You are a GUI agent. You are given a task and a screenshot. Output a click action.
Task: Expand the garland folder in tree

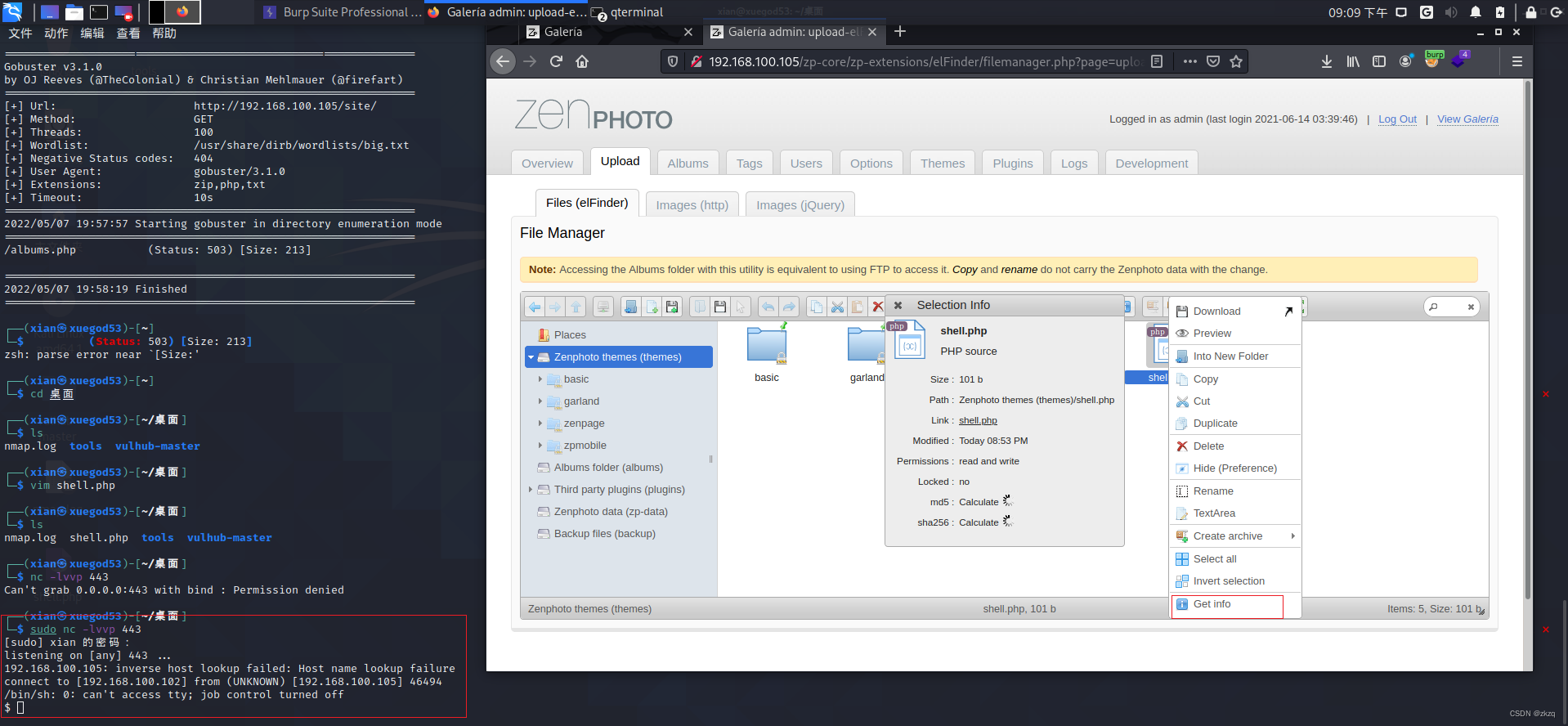point(540,401)
